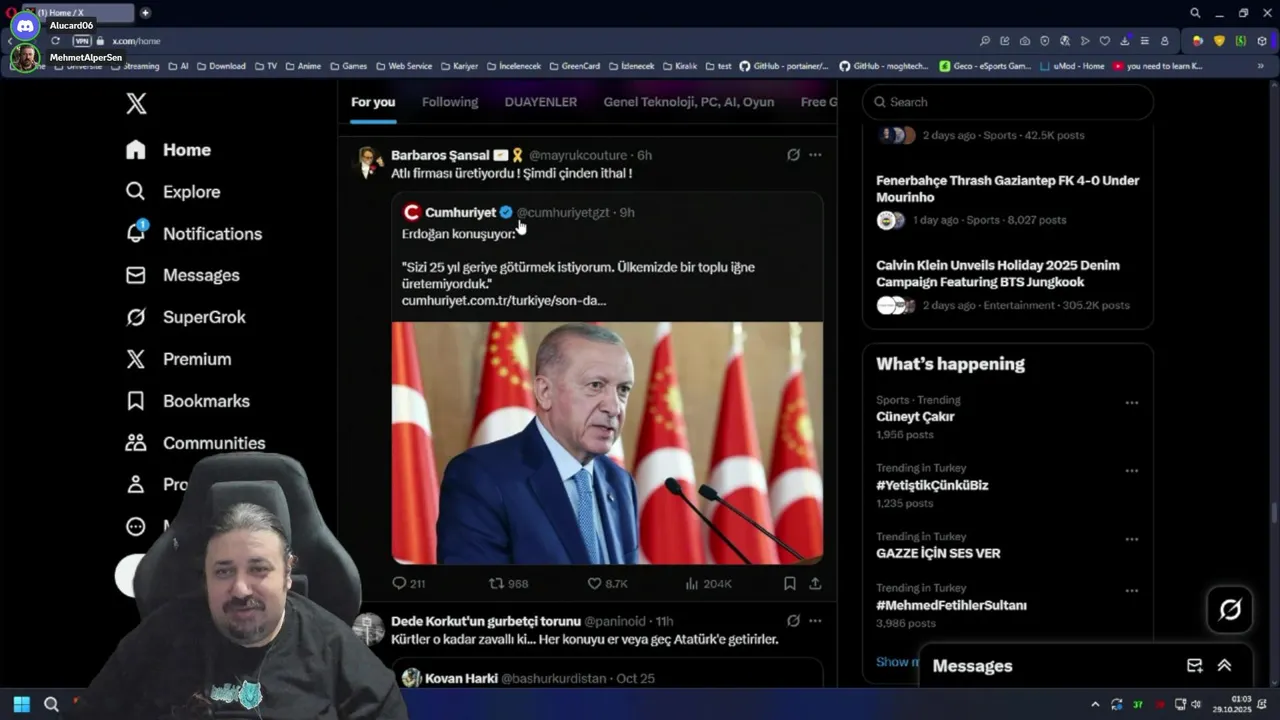
Task: Like the post with 8.7K likes
Action: tap(607, 583)
